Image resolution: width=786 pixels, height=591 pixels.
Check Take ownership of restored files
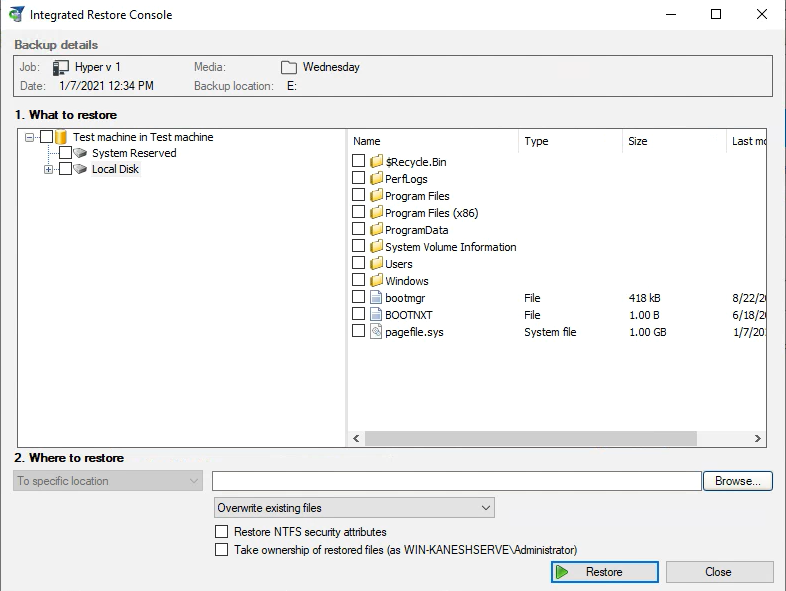tap(222, 549)
